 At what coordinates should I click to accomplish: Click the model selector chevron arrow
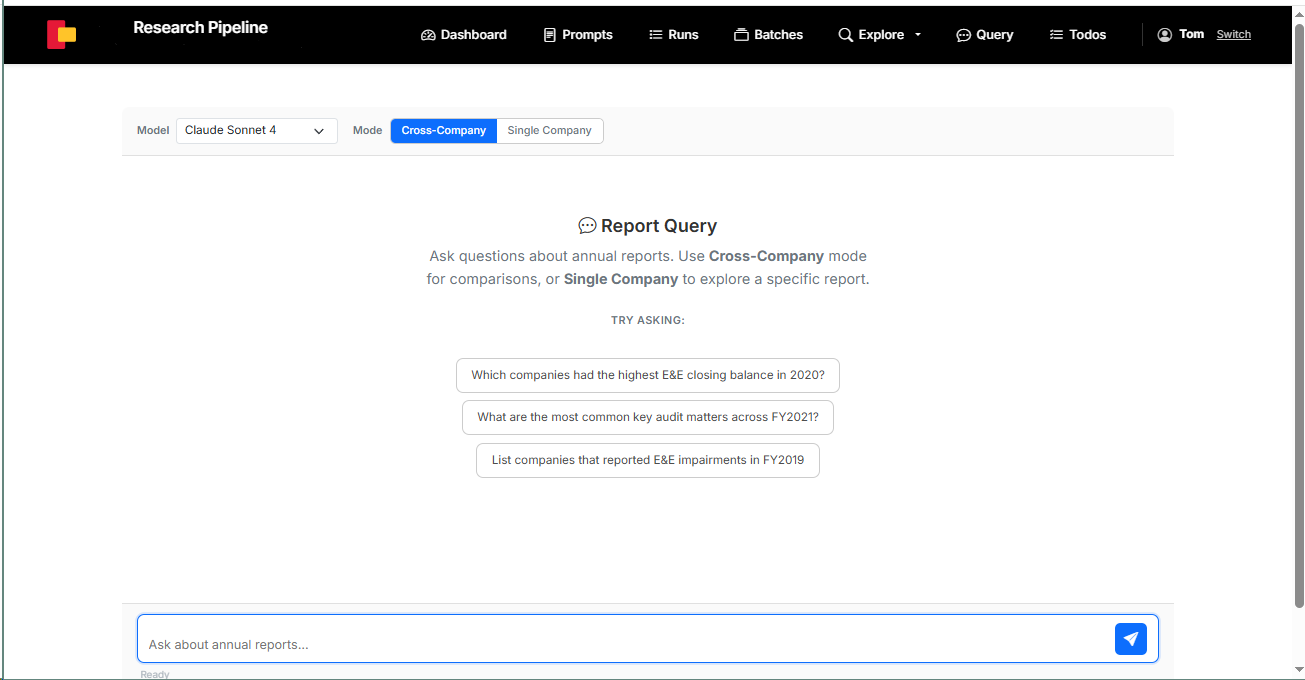319,130
